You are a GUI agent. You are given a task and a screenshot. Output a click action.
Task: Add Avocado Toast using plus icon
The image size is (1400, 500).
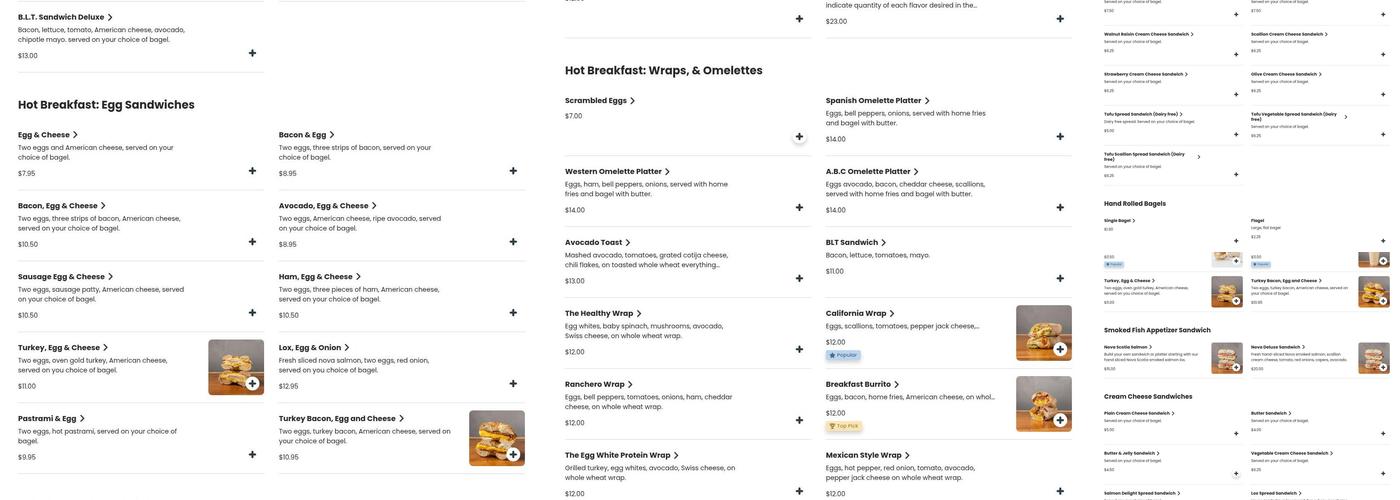tap(799, 278)
